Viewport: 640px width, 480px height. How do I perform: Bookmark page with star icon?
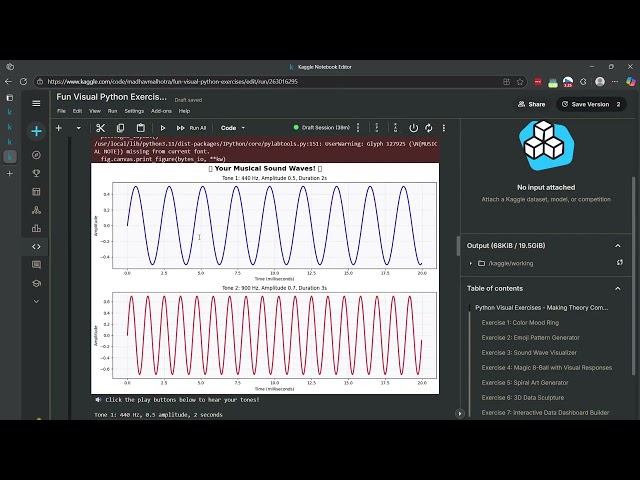[520, 82]
